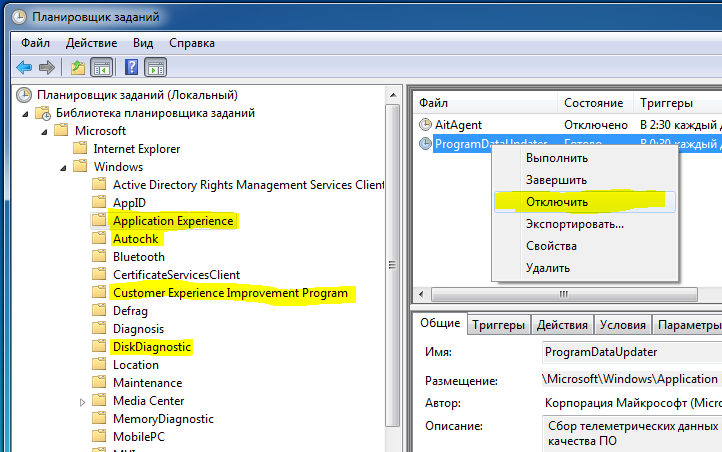Click the Maintenance folder icon

point(99,382)
